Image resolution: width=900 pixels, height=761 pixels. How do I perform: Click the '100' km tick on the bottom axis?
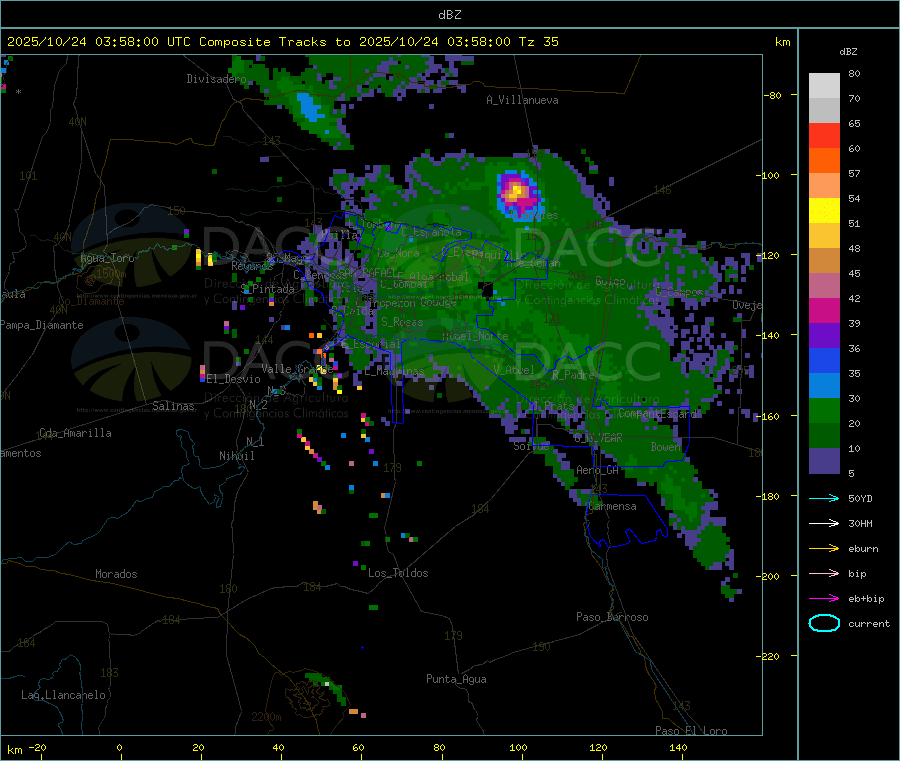pyautogui.click(x=518, y=747)
